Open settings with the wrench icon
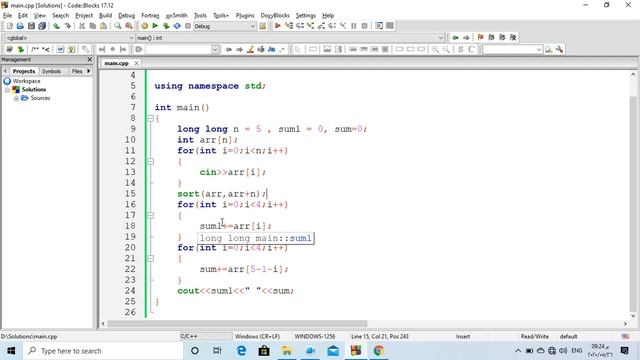The width and height of the screenshot is (640, 360). point(560,49)
